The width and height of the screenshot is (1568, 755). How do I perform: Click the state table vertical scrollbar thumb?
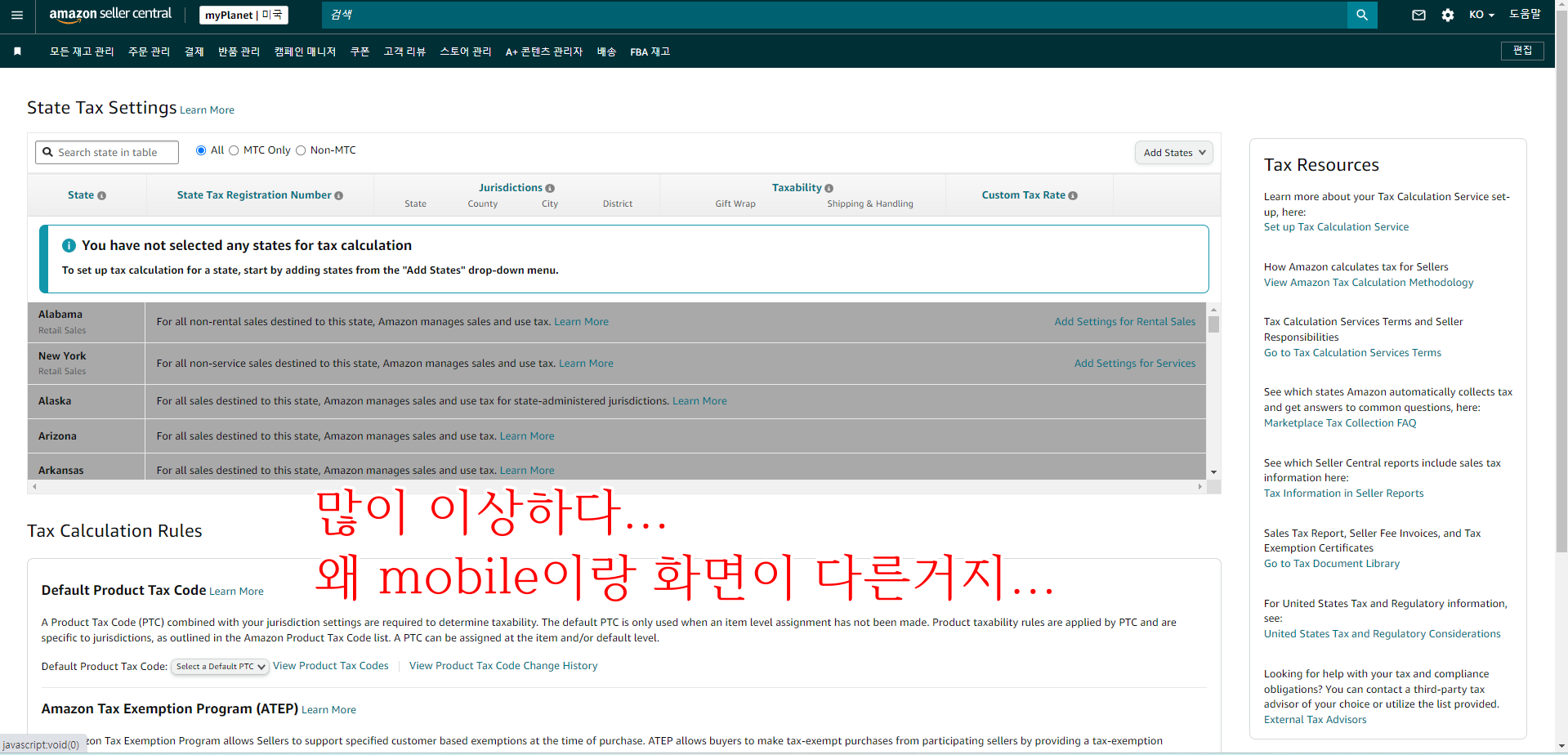1213,324
